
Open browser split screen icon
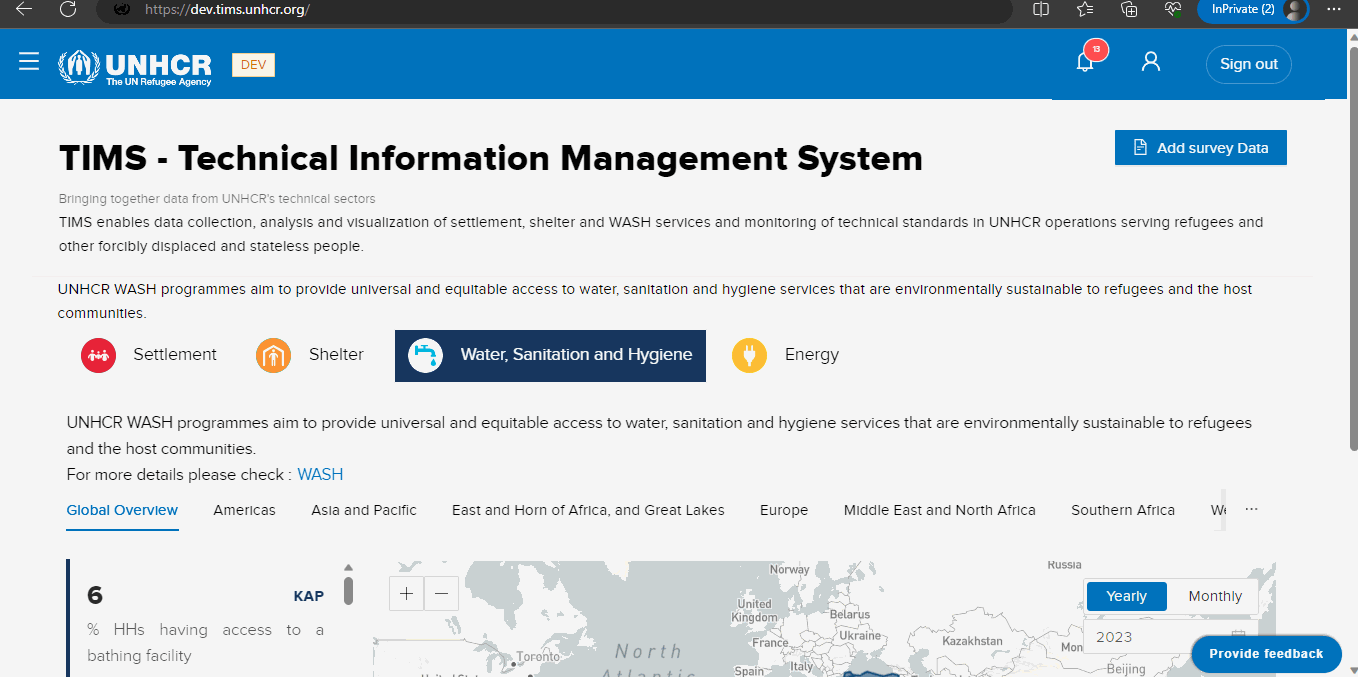pos(1041,9)
